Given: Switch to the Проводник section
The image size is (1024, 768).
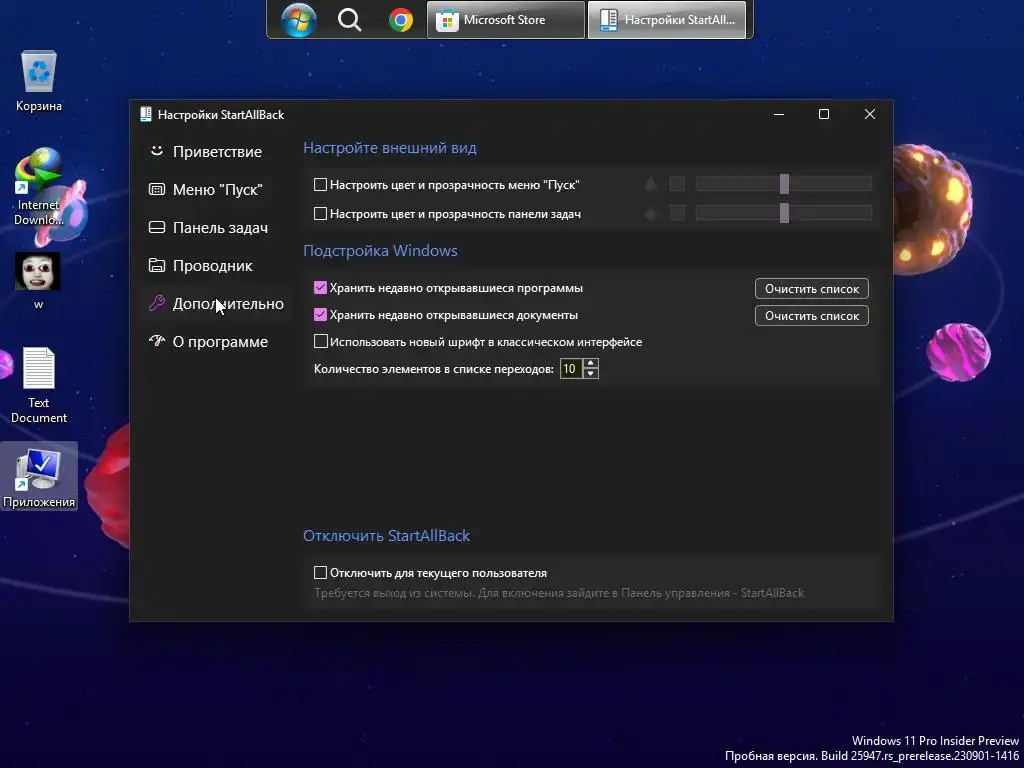Looking at the screenshot, I should tap(217, 265).
